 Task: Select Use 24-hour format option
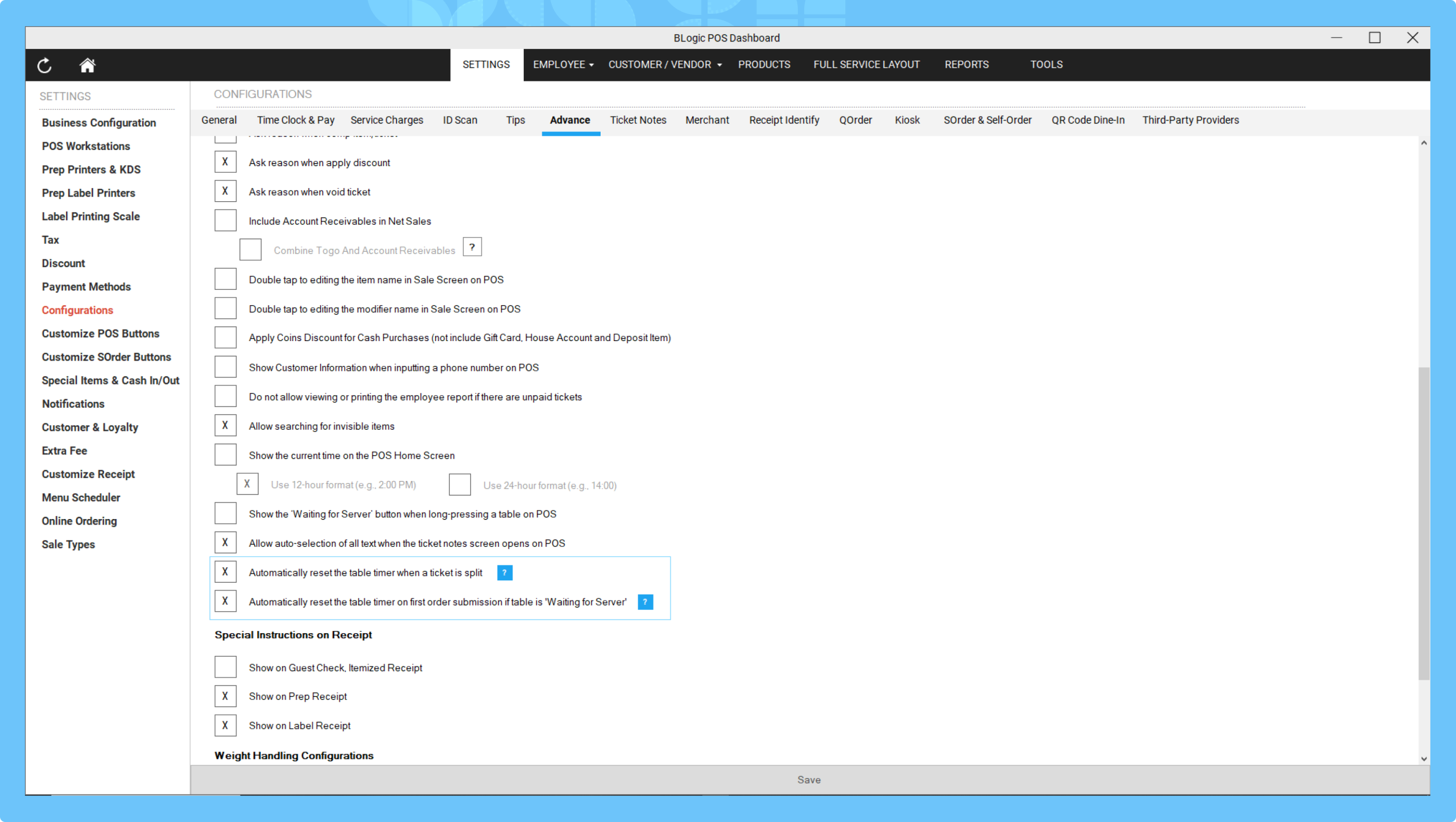click(x=460, y=484)
